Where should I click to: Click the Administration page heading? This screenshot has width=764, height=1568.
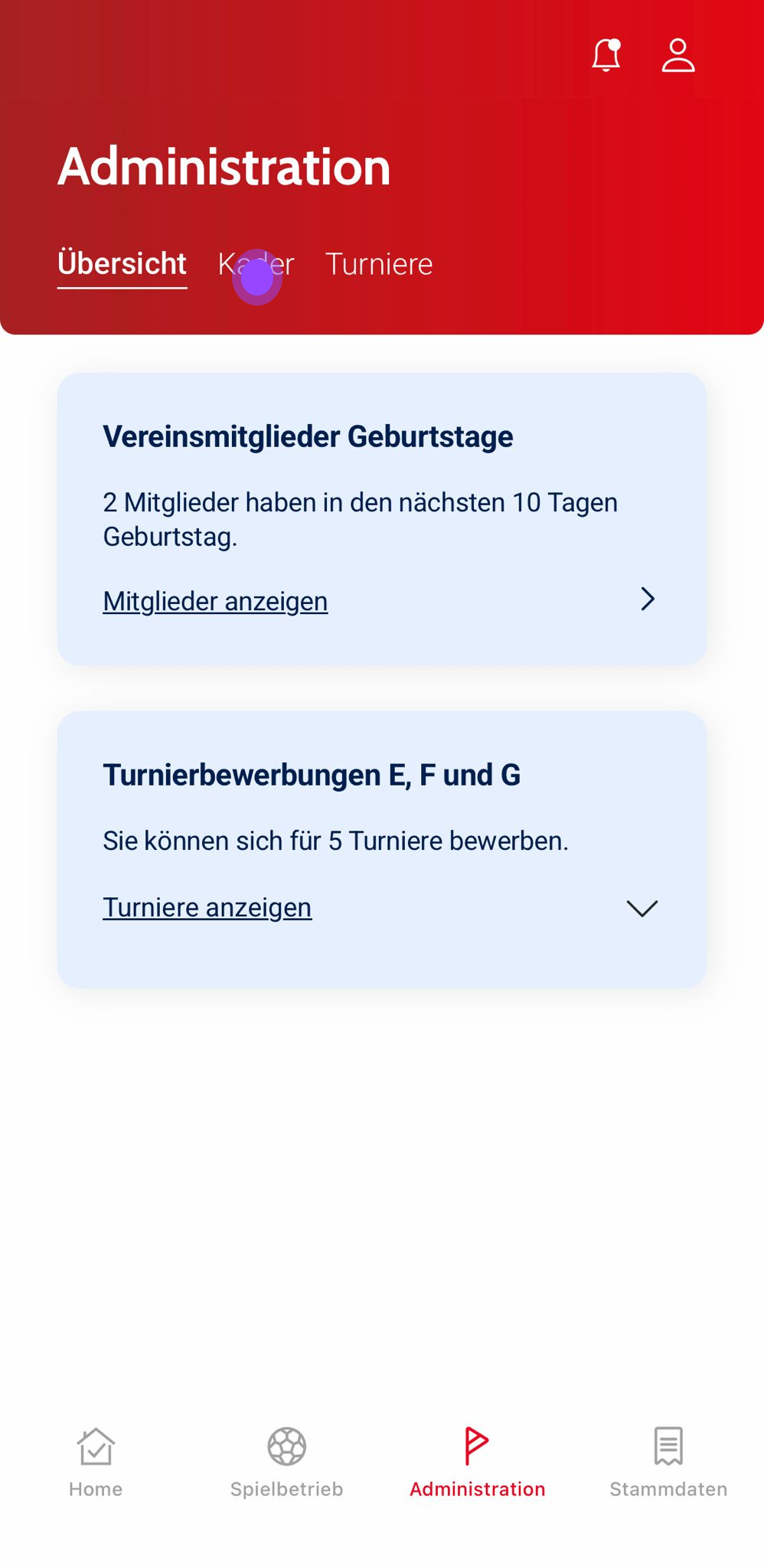(224, 167)
